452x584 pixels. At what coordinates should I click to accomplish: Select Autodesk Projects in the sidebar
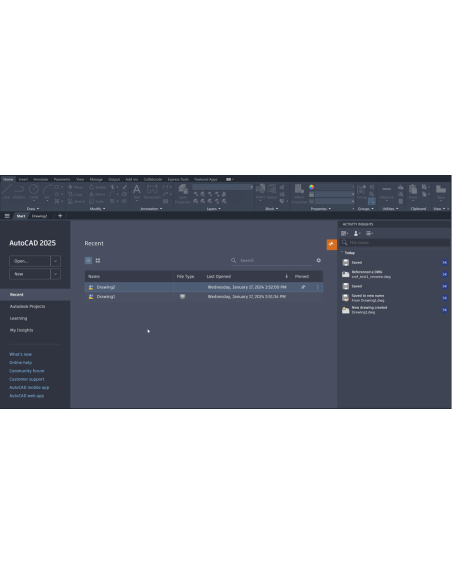pos(28,307)
